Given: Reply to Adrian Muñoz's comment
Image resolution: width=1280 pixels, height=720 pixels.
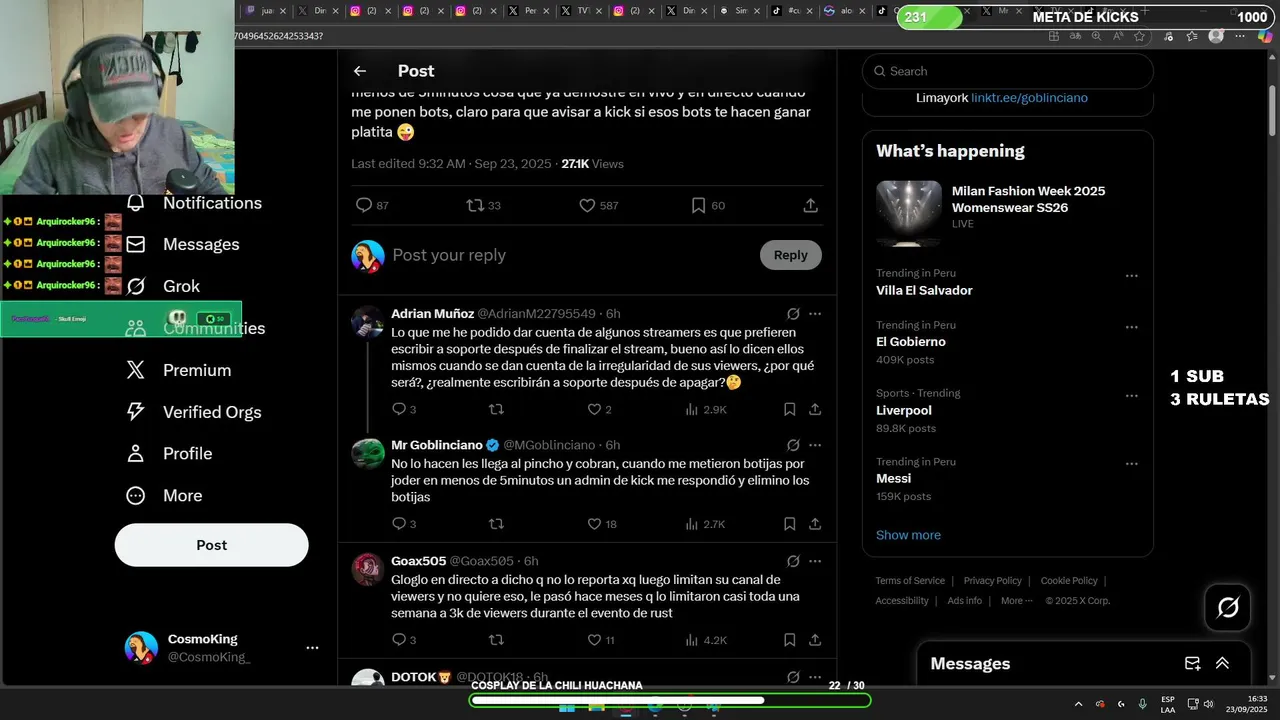Looking at the screenshot, I should 403,409.
